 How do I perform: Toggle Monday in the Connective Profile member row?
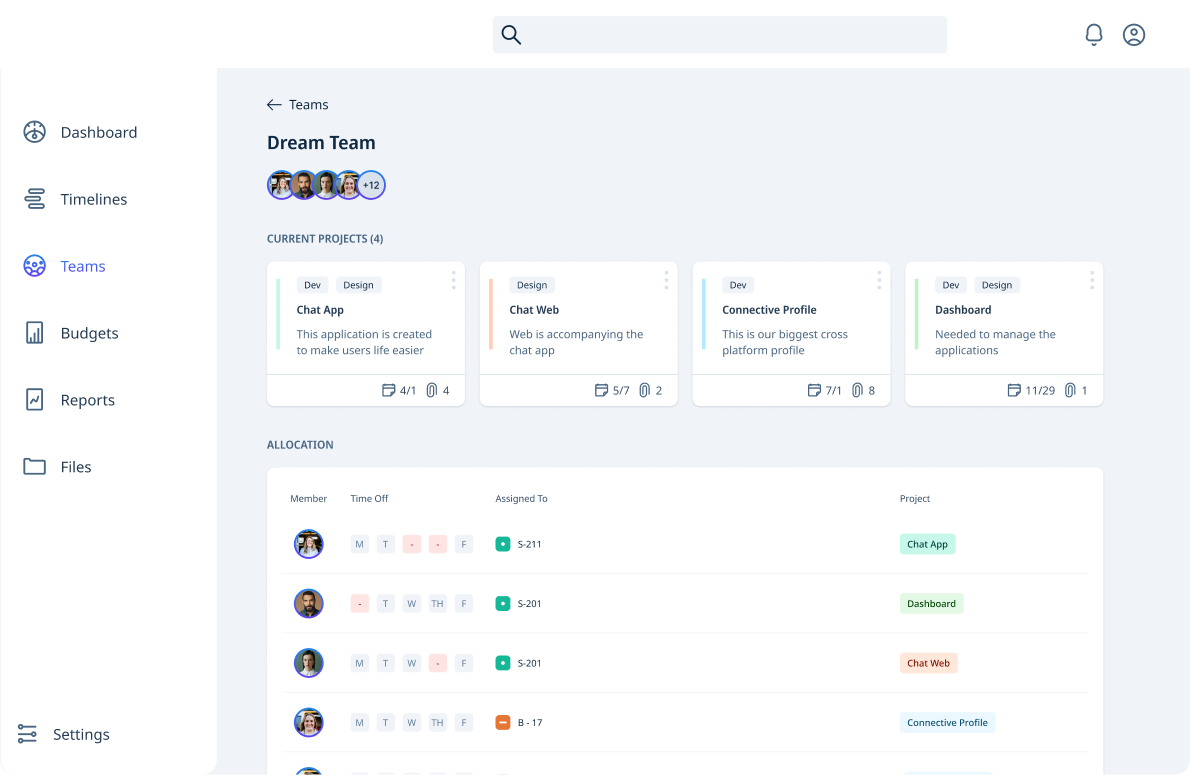point(360,722)
